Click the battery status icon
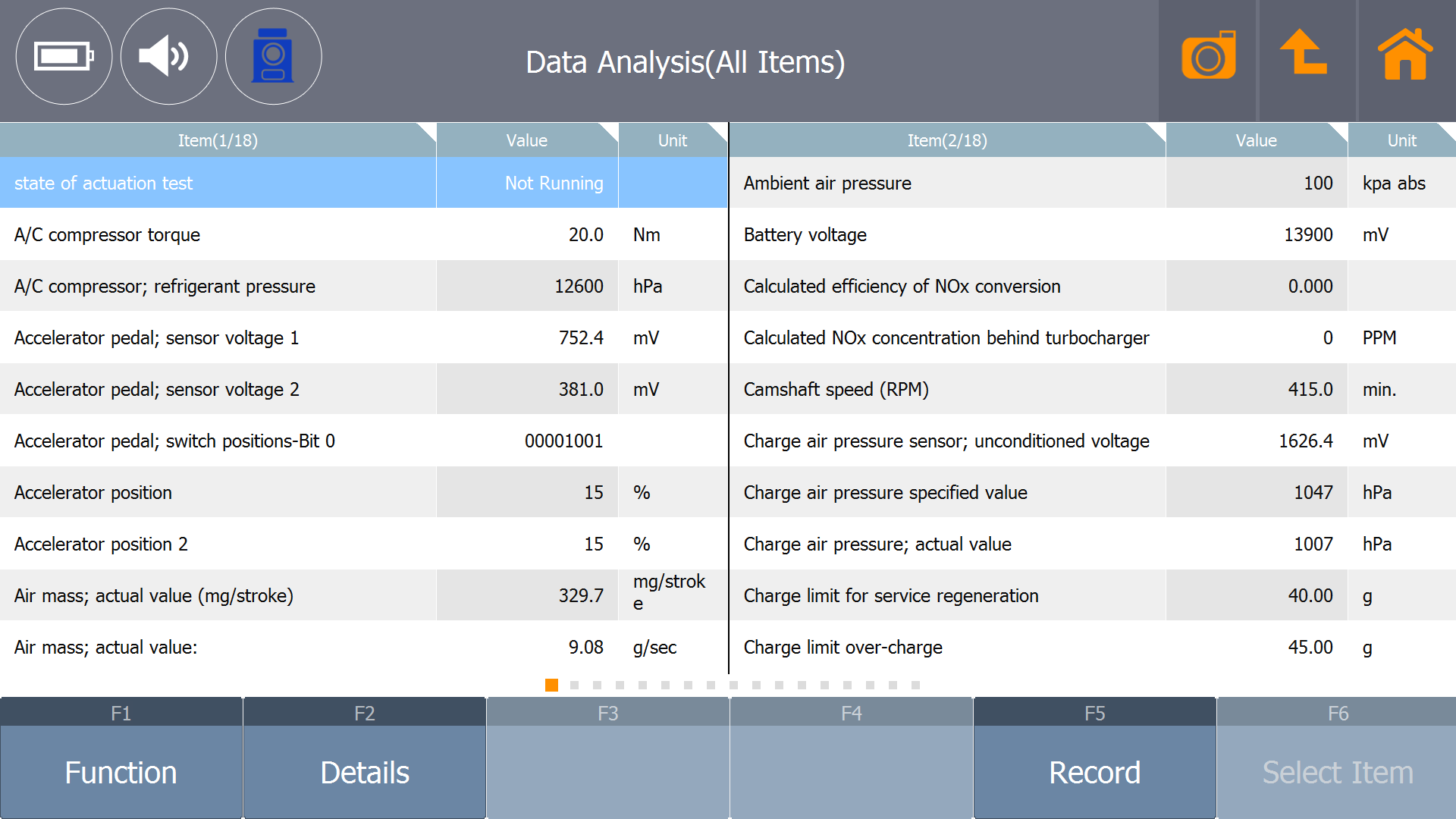The width and height of the screenshot is (1456, 819). (64, 57)
